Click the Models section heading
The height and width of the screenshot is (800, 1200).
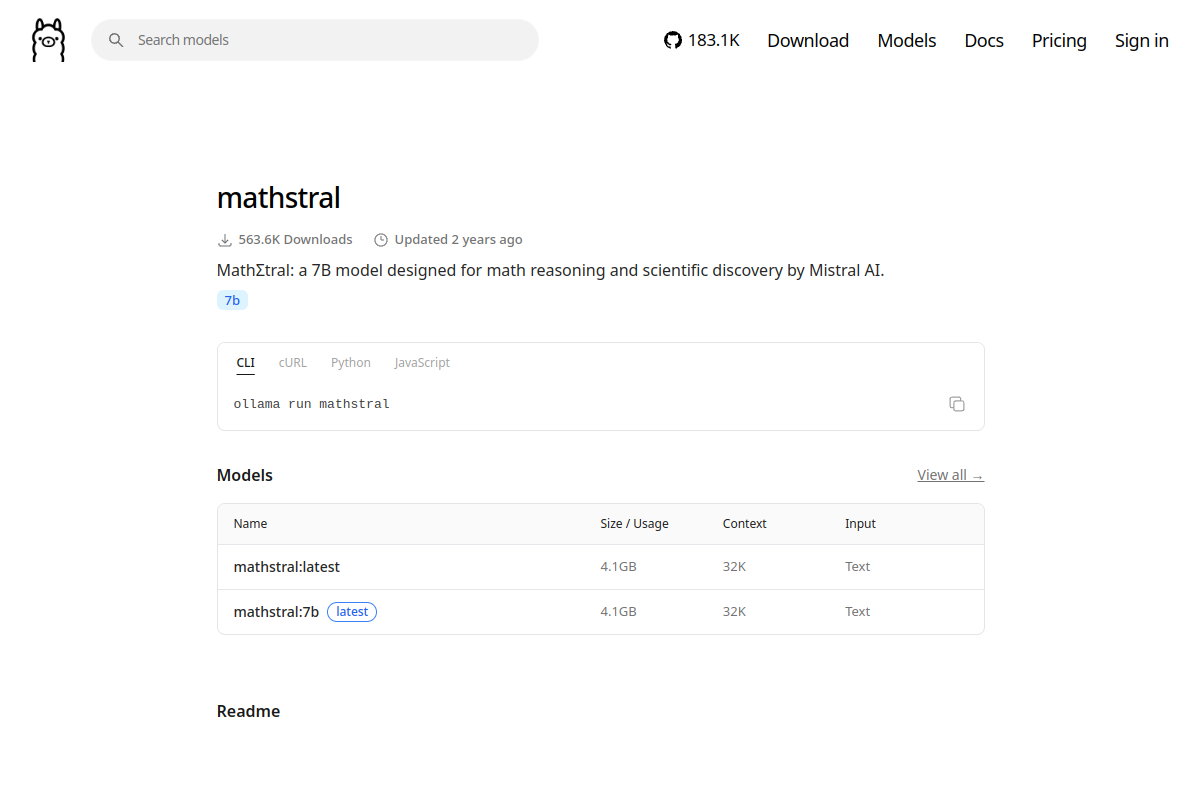[x=245, y=475]
